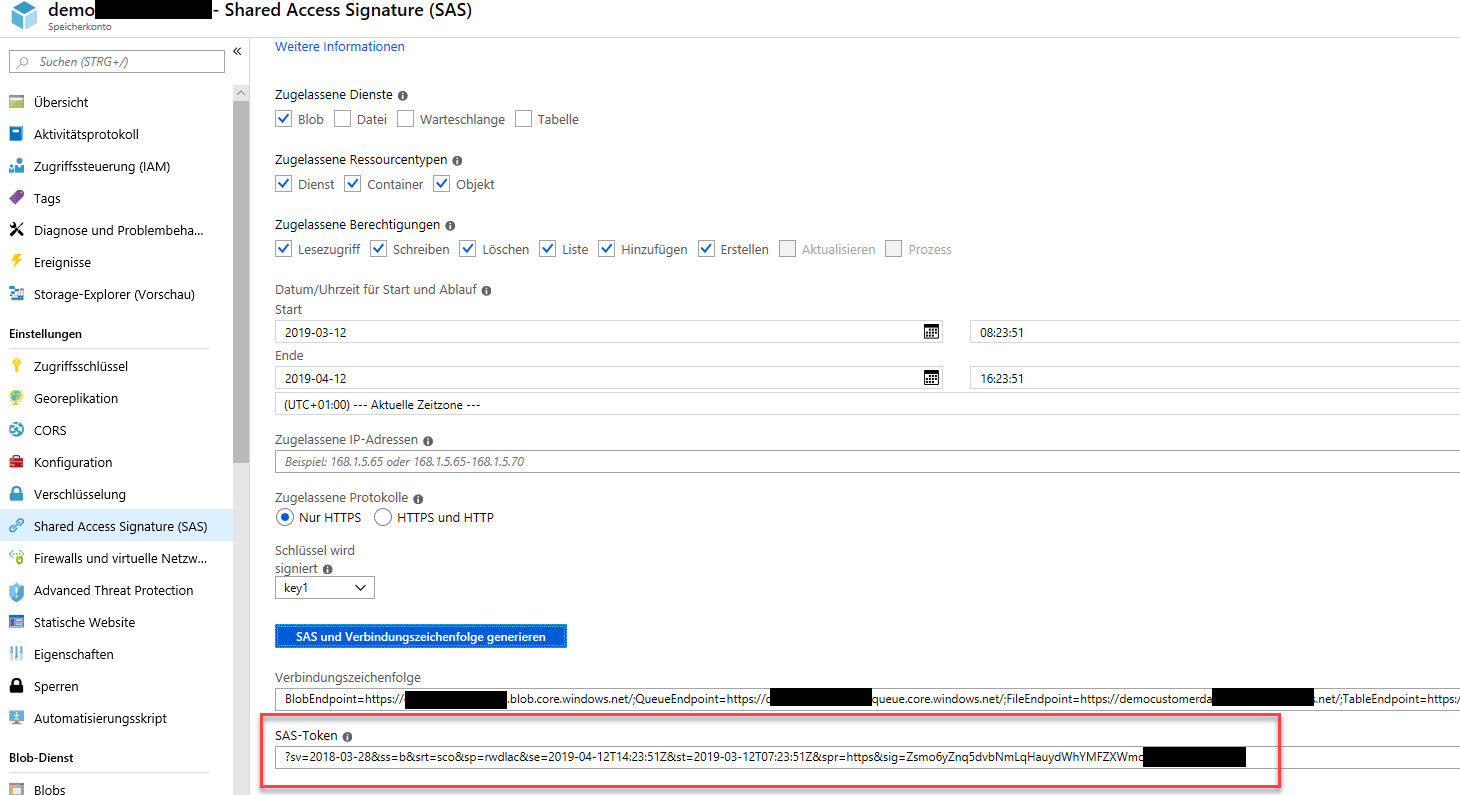The height and width of the screenshot is (795, 1460).
Task: Select the HTTPS und HTTP radio button
Action: (x=382, y=517)
